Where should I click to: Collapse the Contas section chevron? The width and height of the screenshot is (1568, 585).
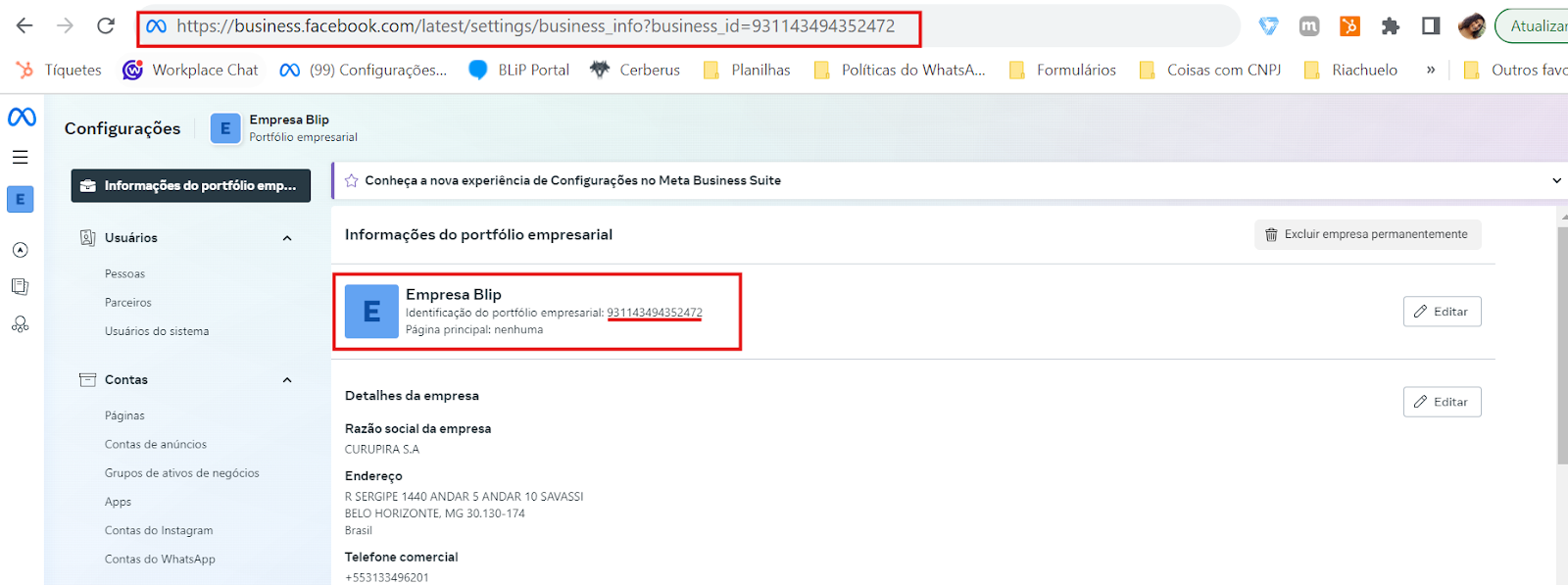(287, 380)
